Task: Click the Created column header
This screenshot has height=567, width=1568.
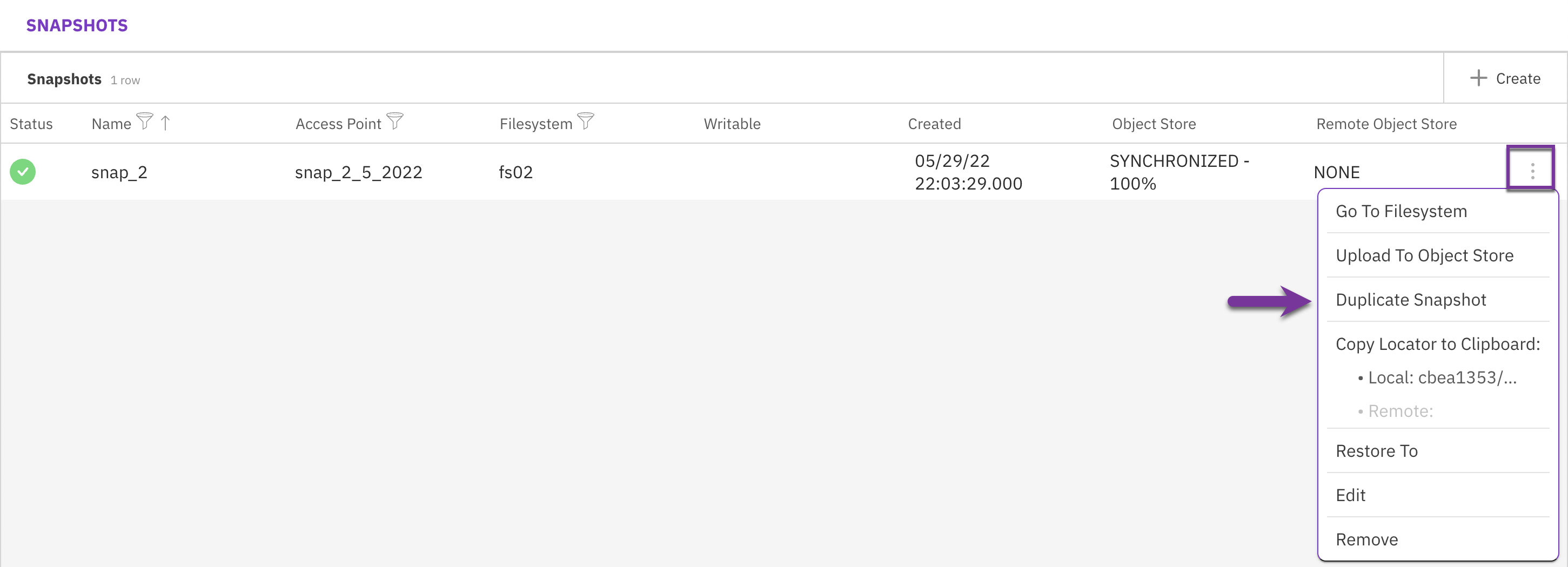Action: (935, 124)
